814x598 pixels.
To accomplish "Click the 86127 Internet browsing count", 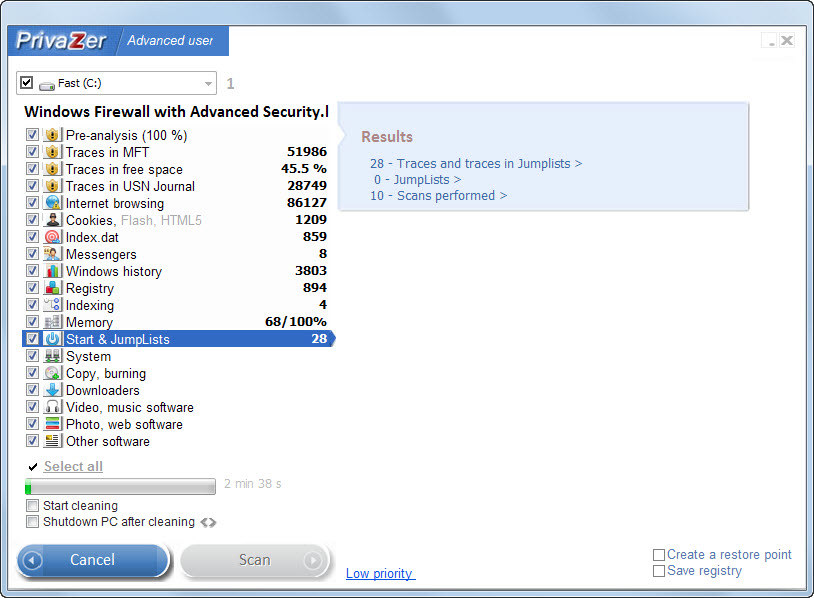I will [307, 202].
